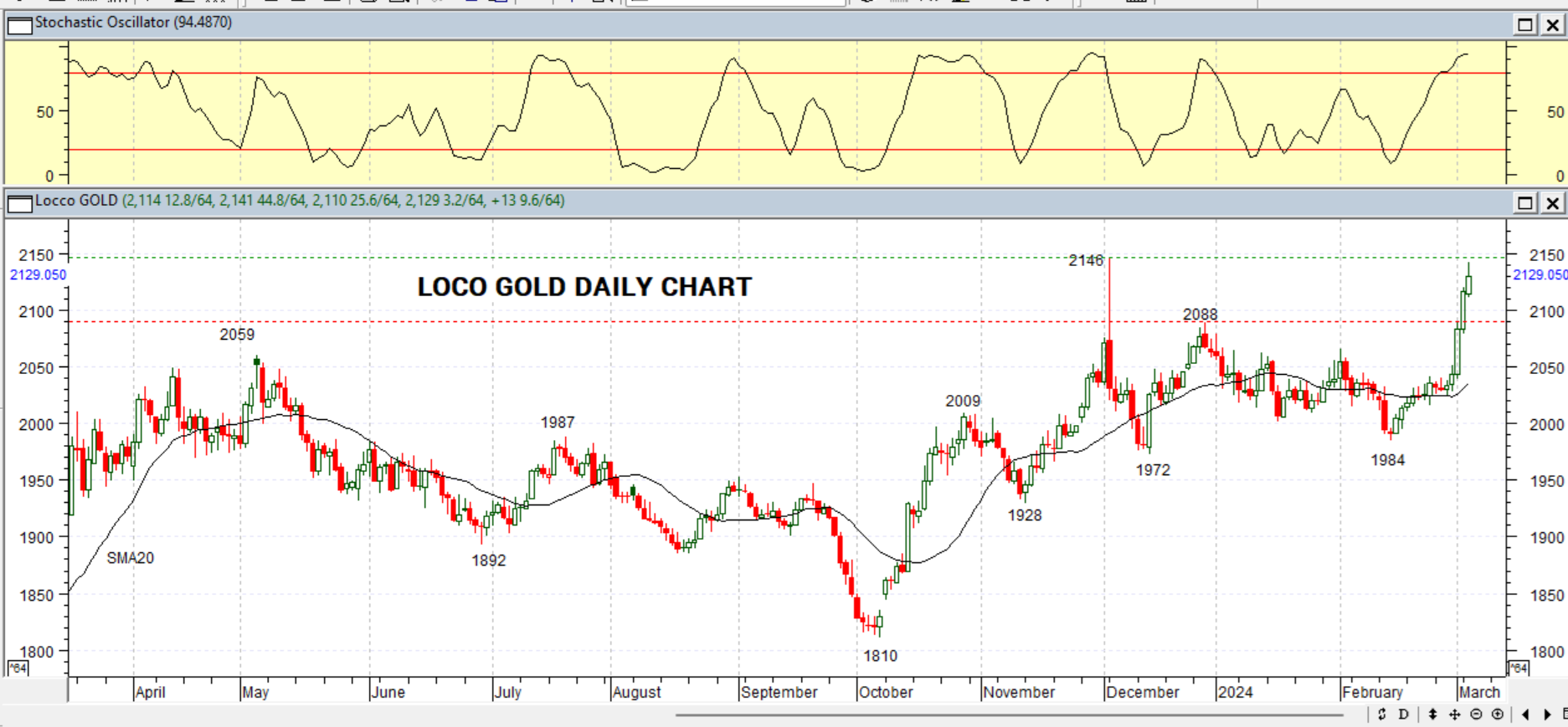1568x727 pixels.
Task: Click the September label on date axis
Action: coord(779,693)
